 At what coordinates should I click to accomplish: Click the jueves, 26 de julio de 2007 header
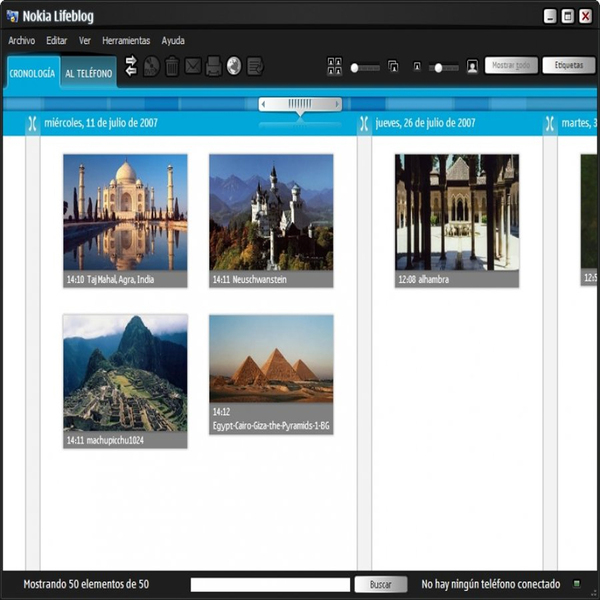click(x=426, y=123)
